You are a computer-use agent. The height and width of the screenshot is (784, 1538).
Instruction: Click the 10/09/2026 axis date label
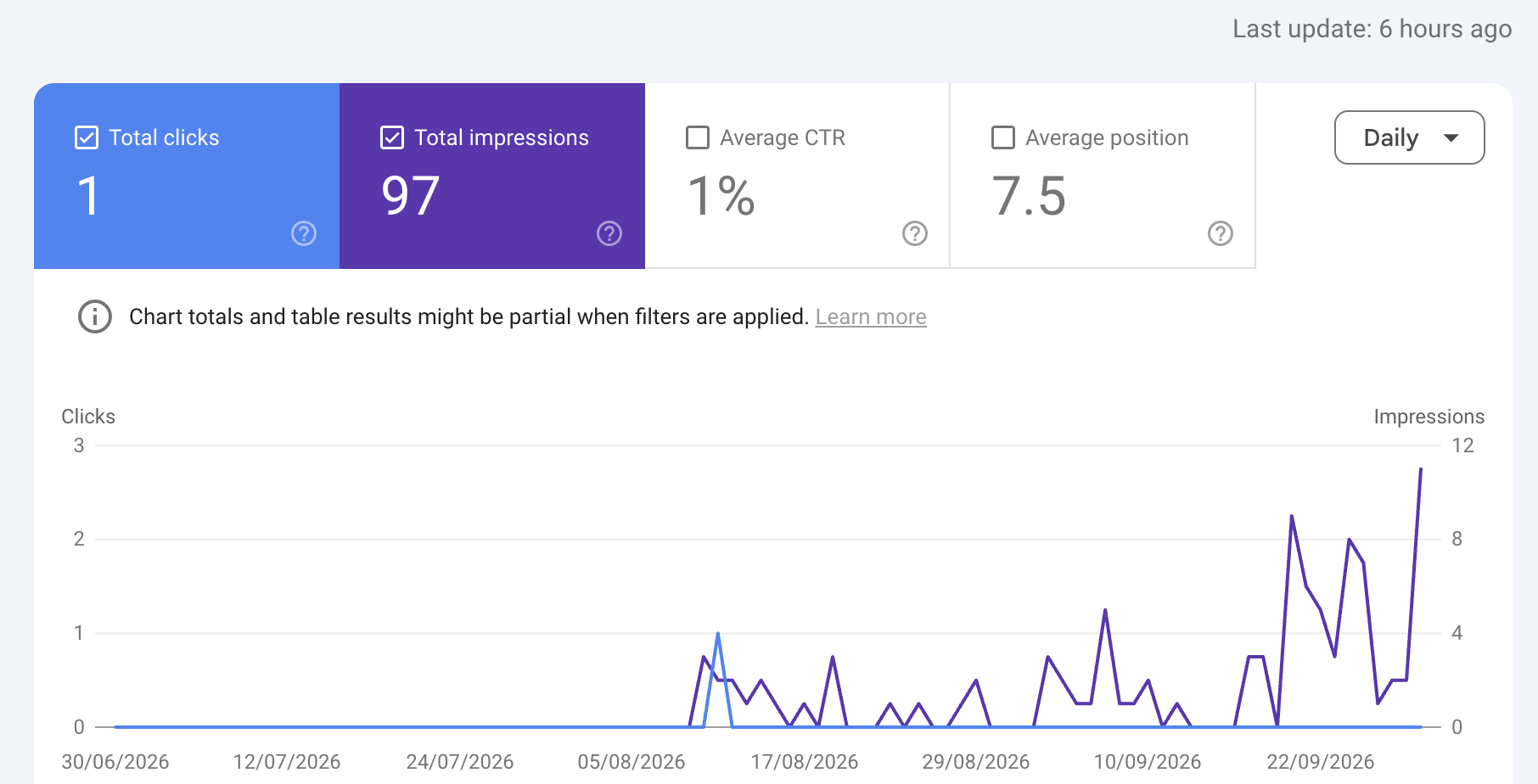click(x=1148, y=762)
